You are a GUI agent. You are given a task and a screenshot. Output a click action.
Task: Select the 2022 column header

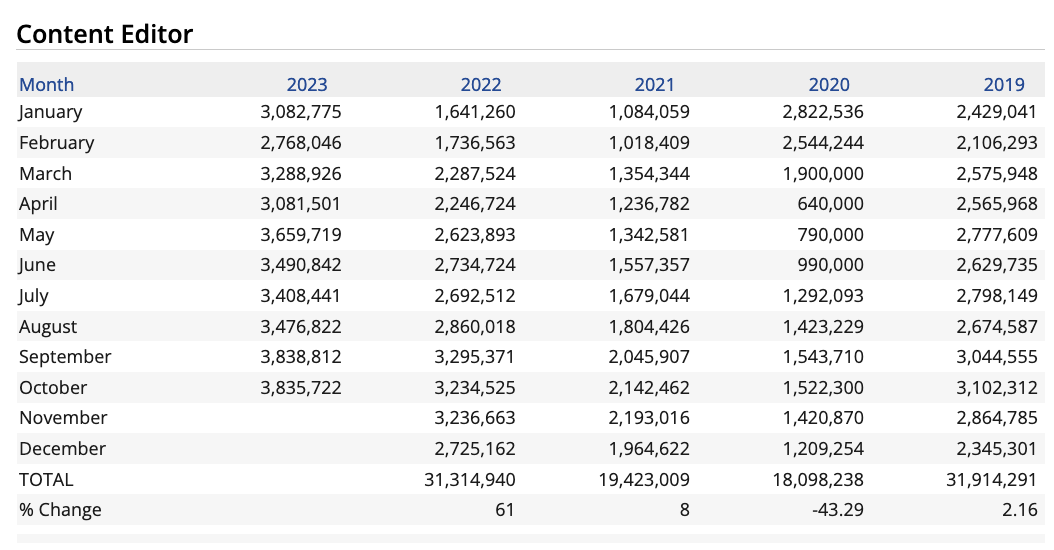[x=480, y=85]
